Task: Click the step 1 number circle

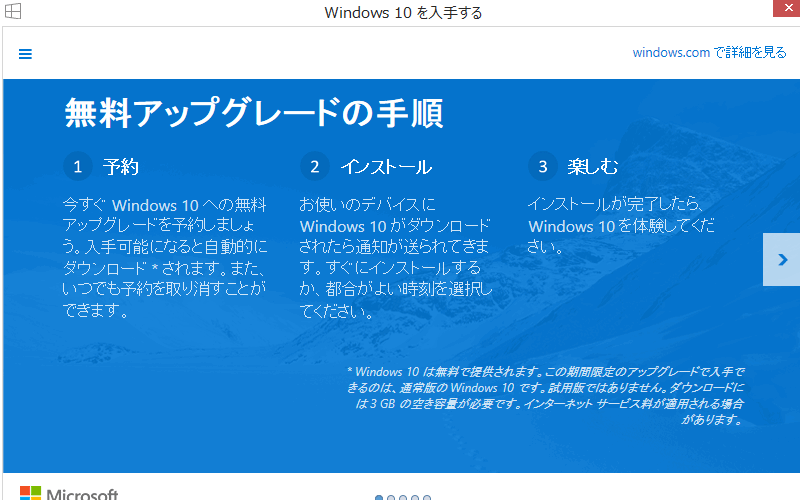Action: 77,166
